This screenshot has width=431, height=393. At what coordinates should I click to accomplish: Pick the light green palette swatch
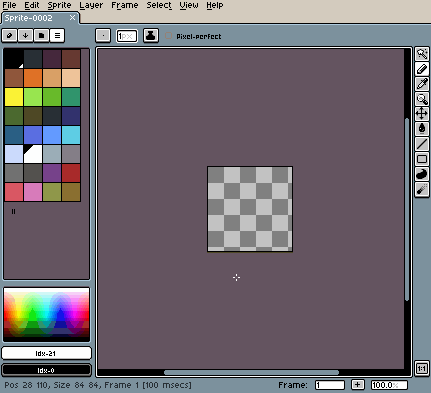(x=33, y=97)
